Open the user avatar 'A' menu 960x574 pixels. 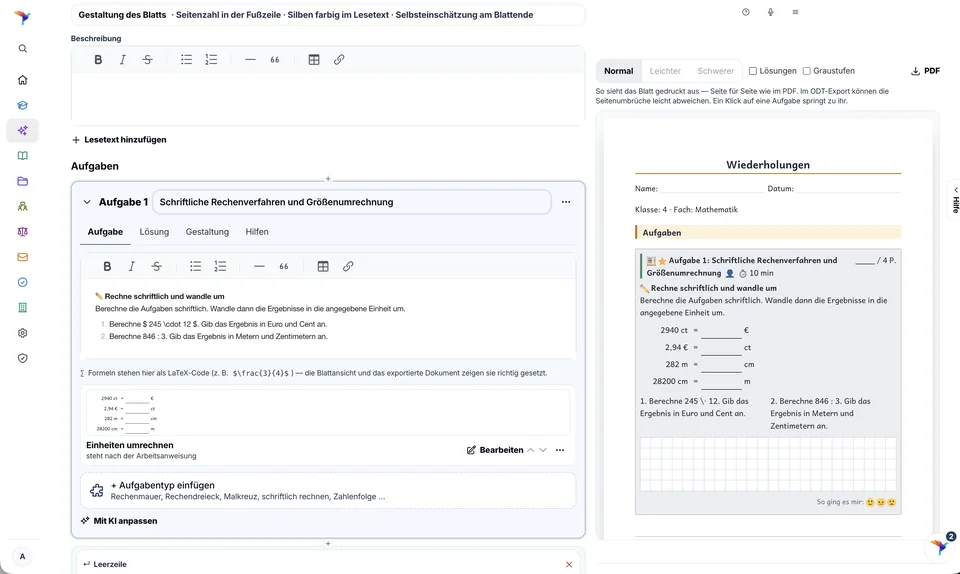coord(23,556)
